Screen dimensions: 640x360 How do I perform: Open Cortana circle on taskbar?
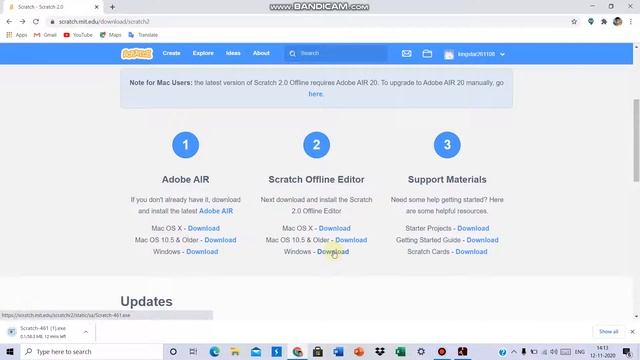pos(173,351)
